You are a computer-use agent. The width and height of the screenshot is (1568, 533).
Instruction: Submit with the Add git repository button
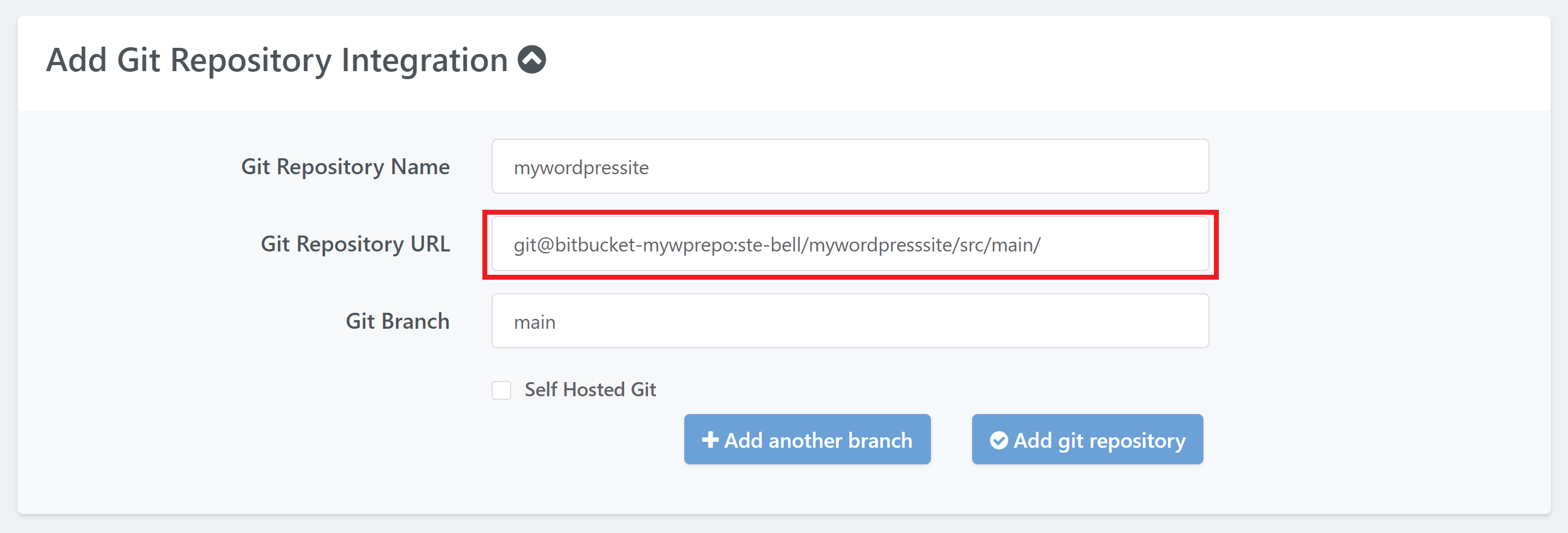pyautogui.click(x=1087, y=440)
